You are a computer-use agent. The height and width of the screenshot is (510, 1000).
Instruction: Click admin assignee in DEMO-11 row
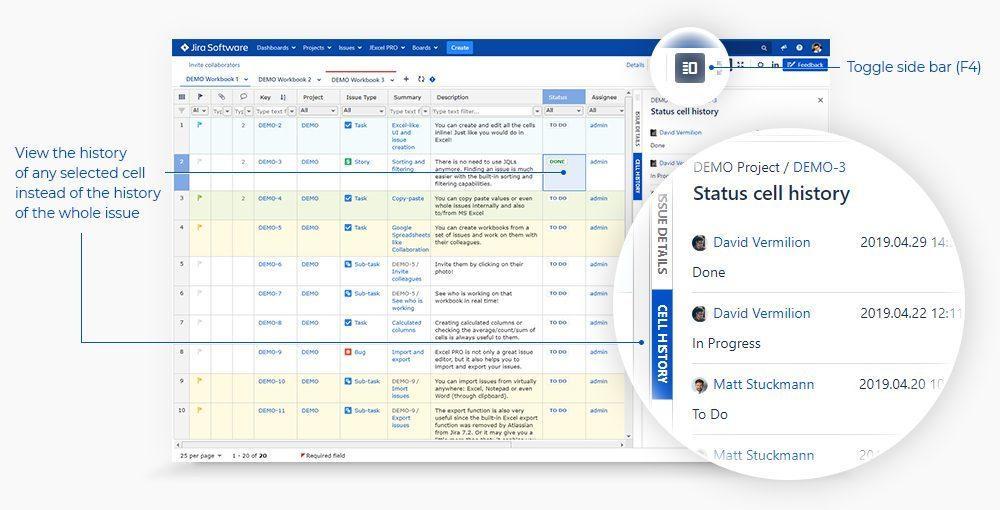[x=598, y=411]
